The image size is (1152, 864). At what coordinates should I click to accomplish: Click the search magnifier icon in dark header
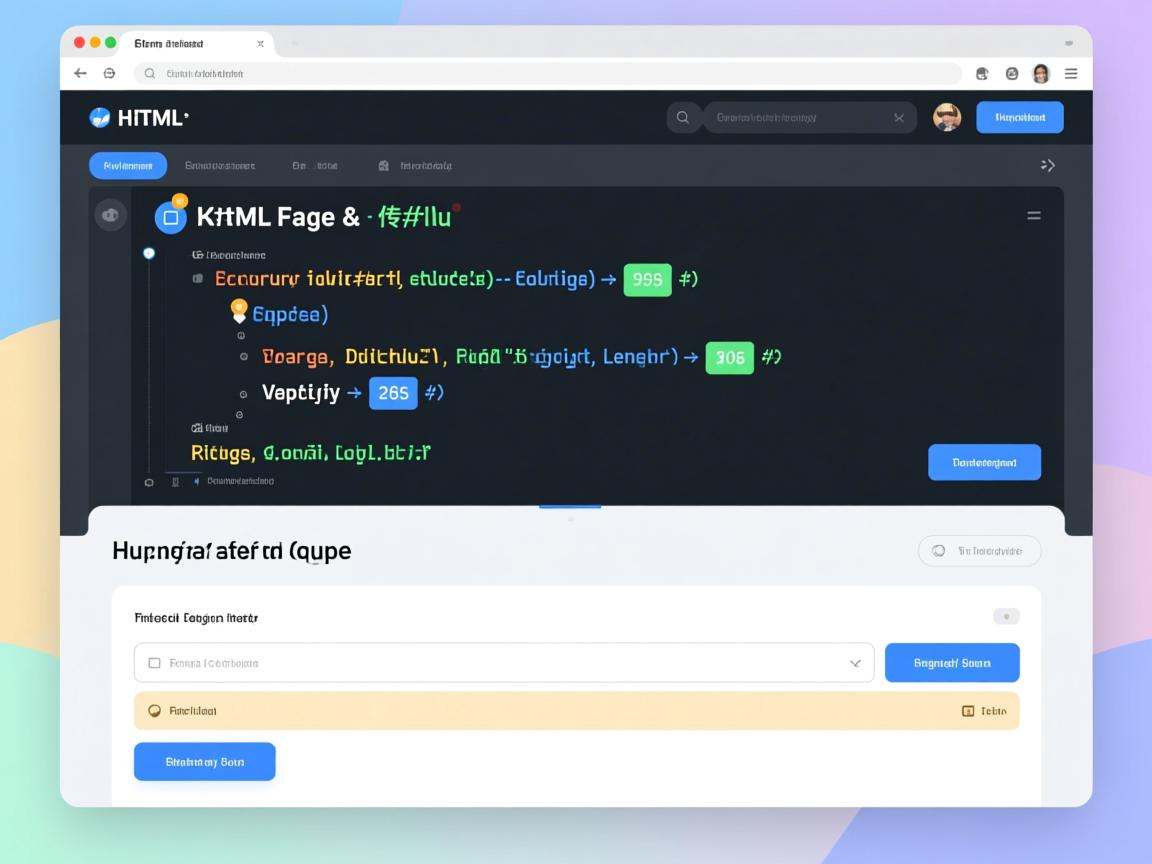point(683,118)
